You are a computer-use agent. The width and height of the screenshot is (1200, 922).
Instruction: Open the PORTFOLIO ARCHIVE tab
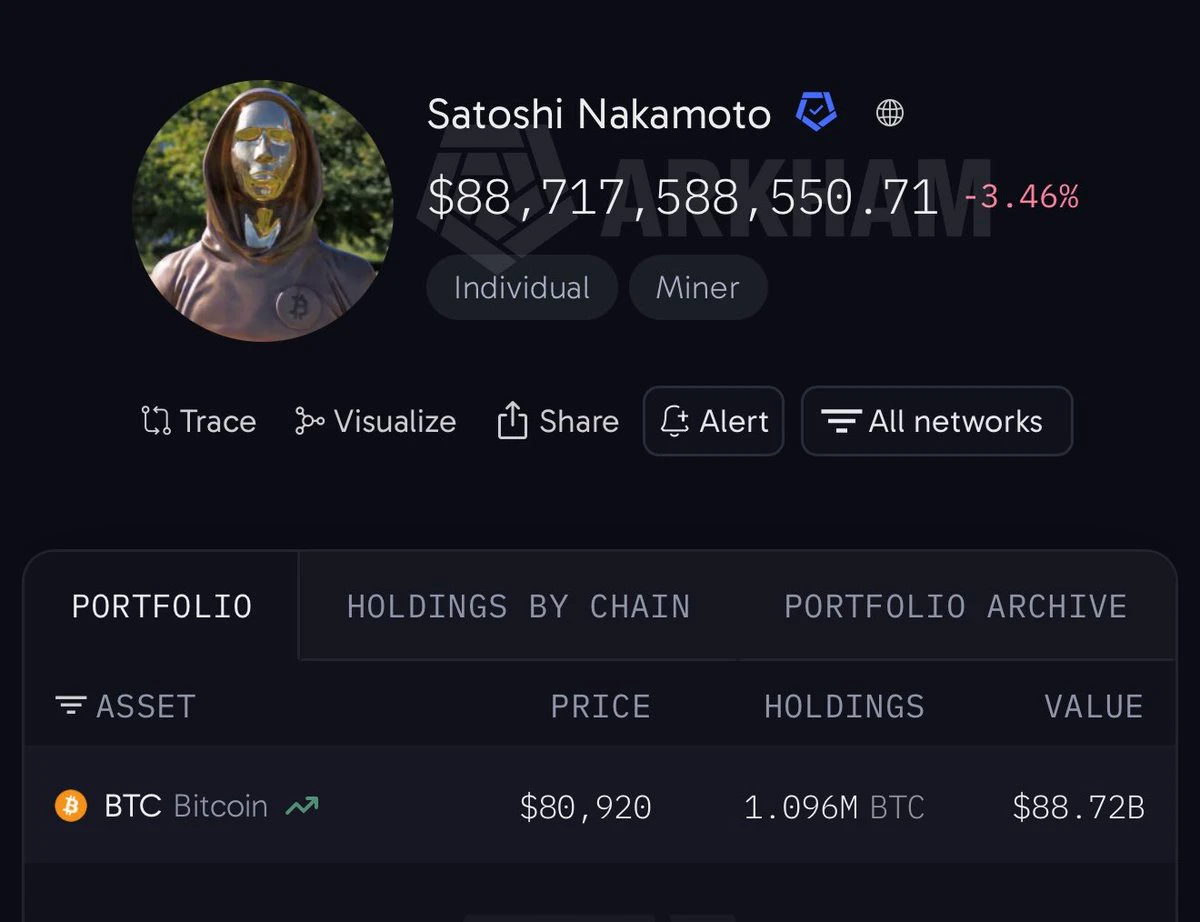pyautogui.click(x=955, y=606)
